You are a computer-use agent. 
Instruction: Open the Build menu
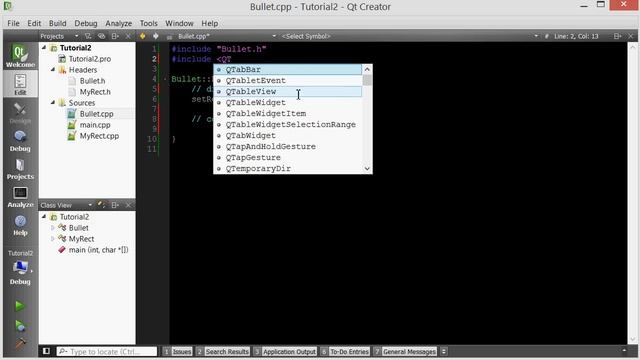[x=58, y=23]
